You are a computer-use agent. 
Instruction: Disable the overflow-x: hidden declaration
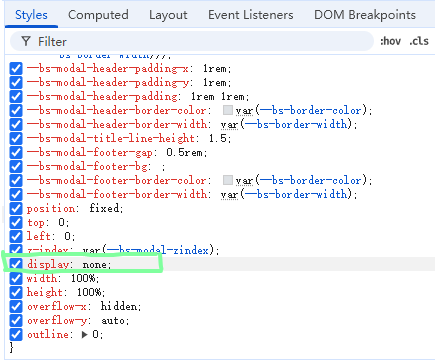click(16, 306)
